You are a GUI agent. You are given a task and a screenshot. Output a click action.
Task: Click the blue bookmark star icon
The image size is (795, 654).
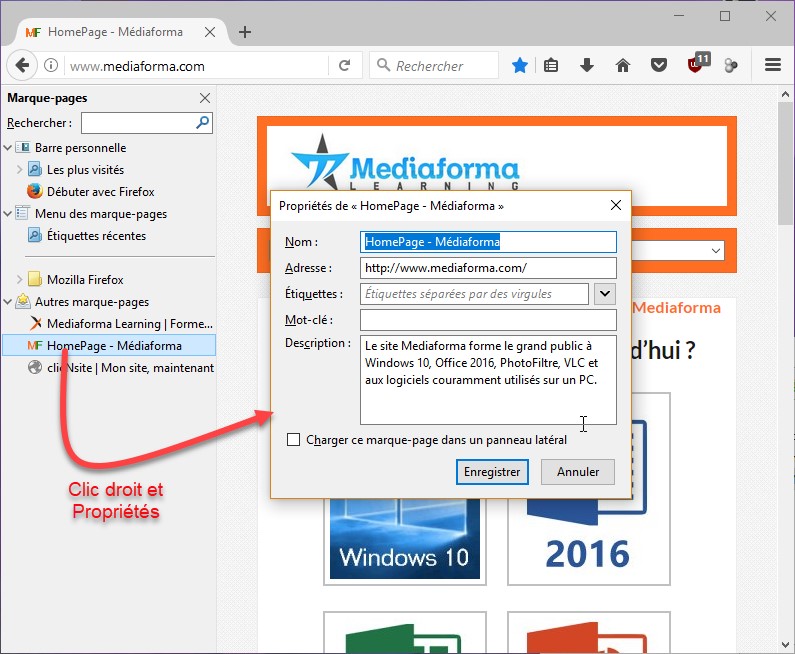pos(520,65)
